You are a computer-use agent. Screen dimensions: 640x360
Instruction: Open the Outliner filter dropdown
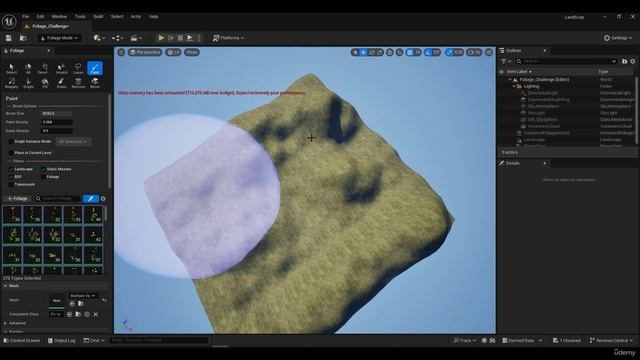coord(506,61)
